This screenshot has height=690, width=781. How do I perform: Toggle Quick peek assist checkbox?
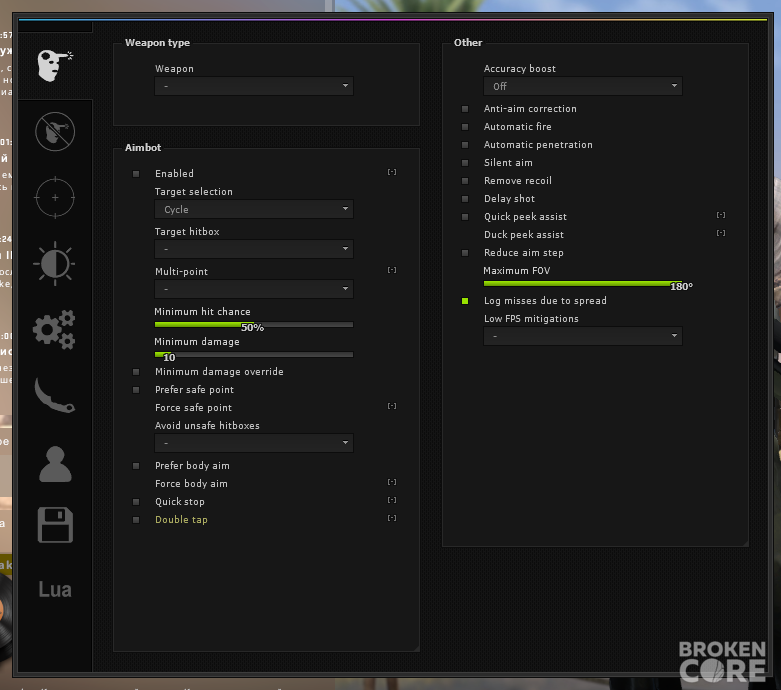click(465, 217)
